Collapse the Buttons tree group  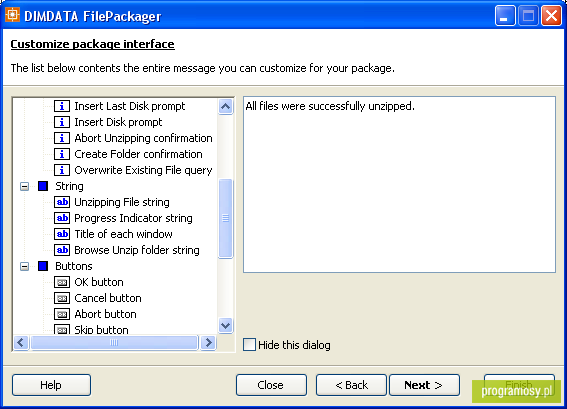[x=24, y=267]
